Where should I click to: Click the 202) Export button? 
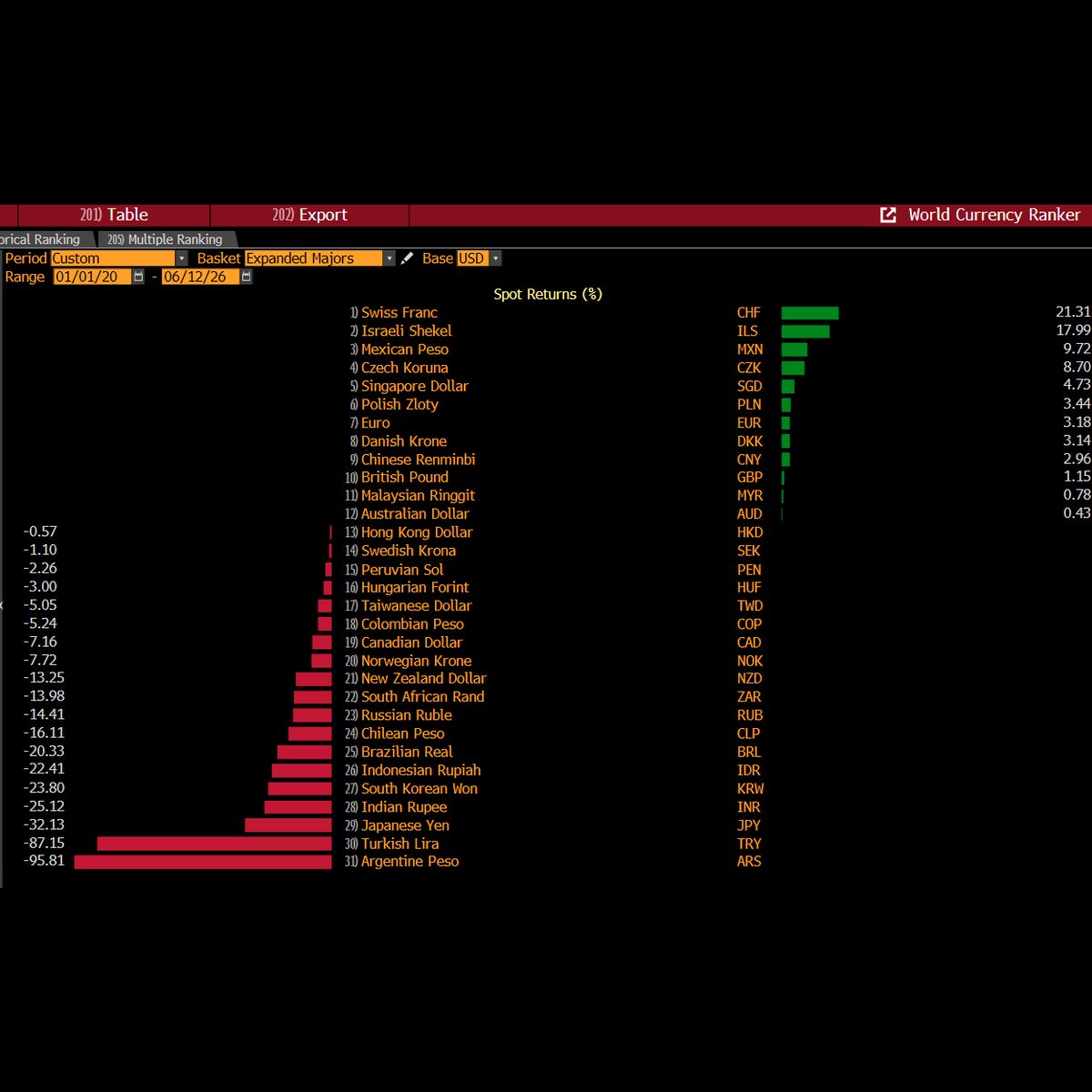tap(309, 215)
